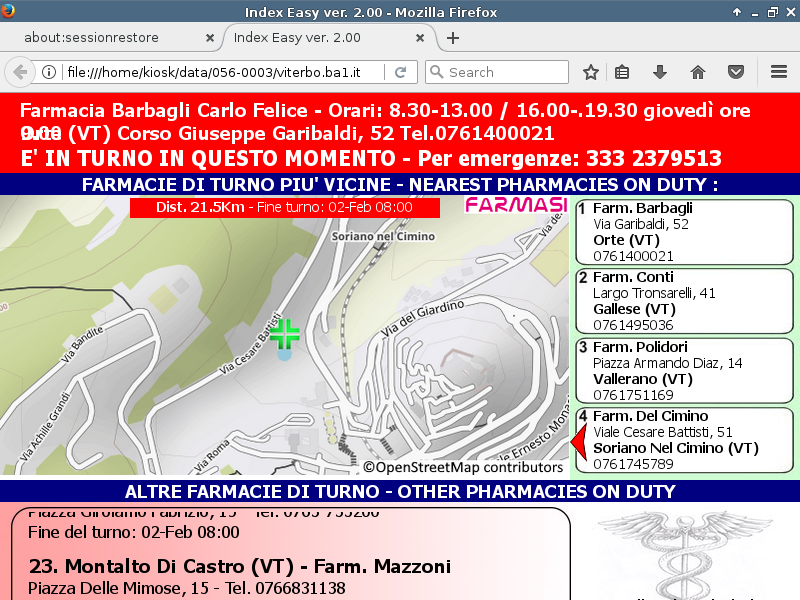Click the browser back arrow button
Screen dimensions: 800x600
coord(19,72)
